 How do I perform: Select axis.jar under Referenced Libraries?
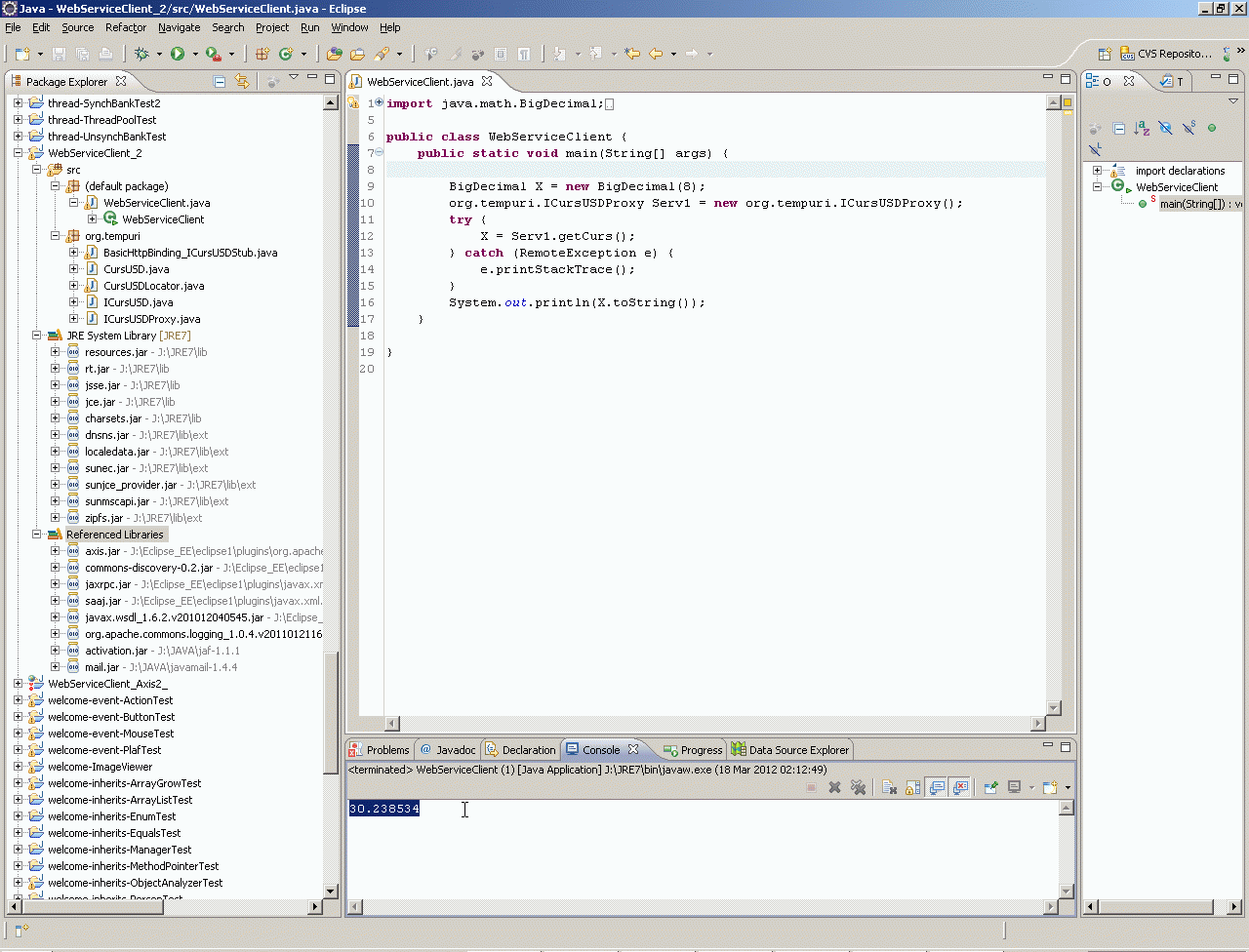click(x=101, y=551)
